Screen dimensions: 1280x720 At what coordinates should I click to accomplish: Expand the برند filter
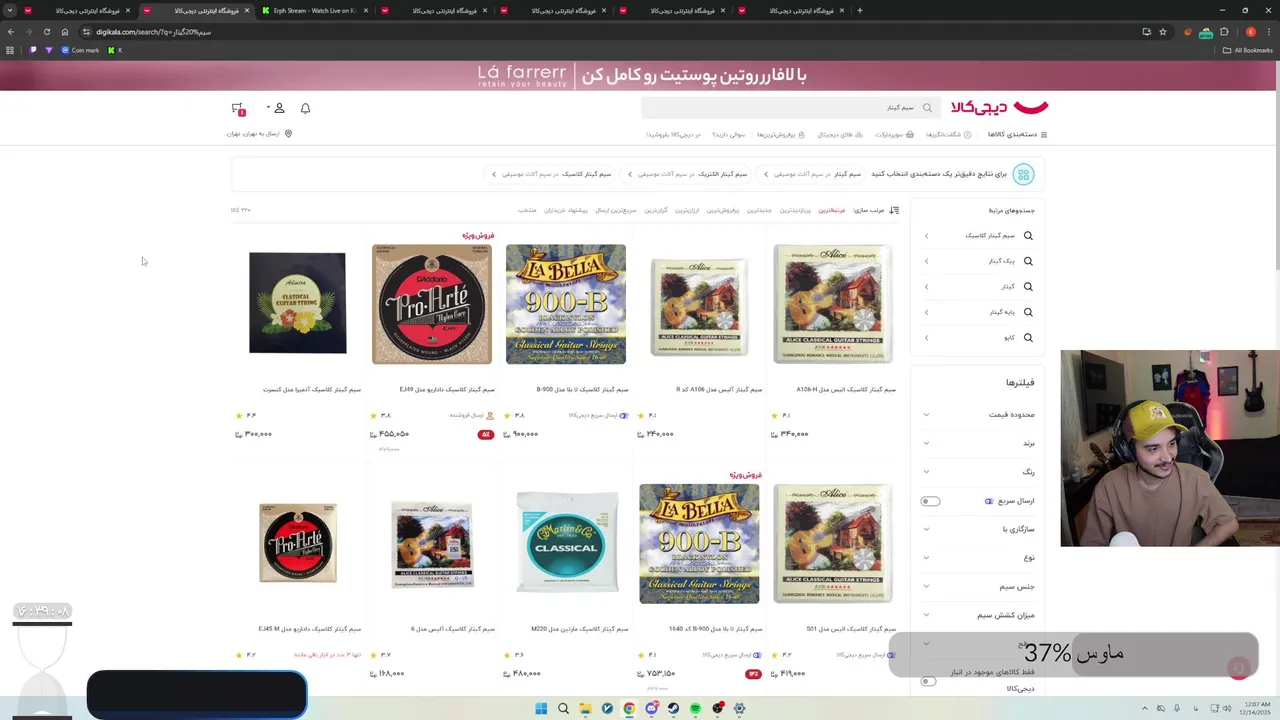click(979, 443)
